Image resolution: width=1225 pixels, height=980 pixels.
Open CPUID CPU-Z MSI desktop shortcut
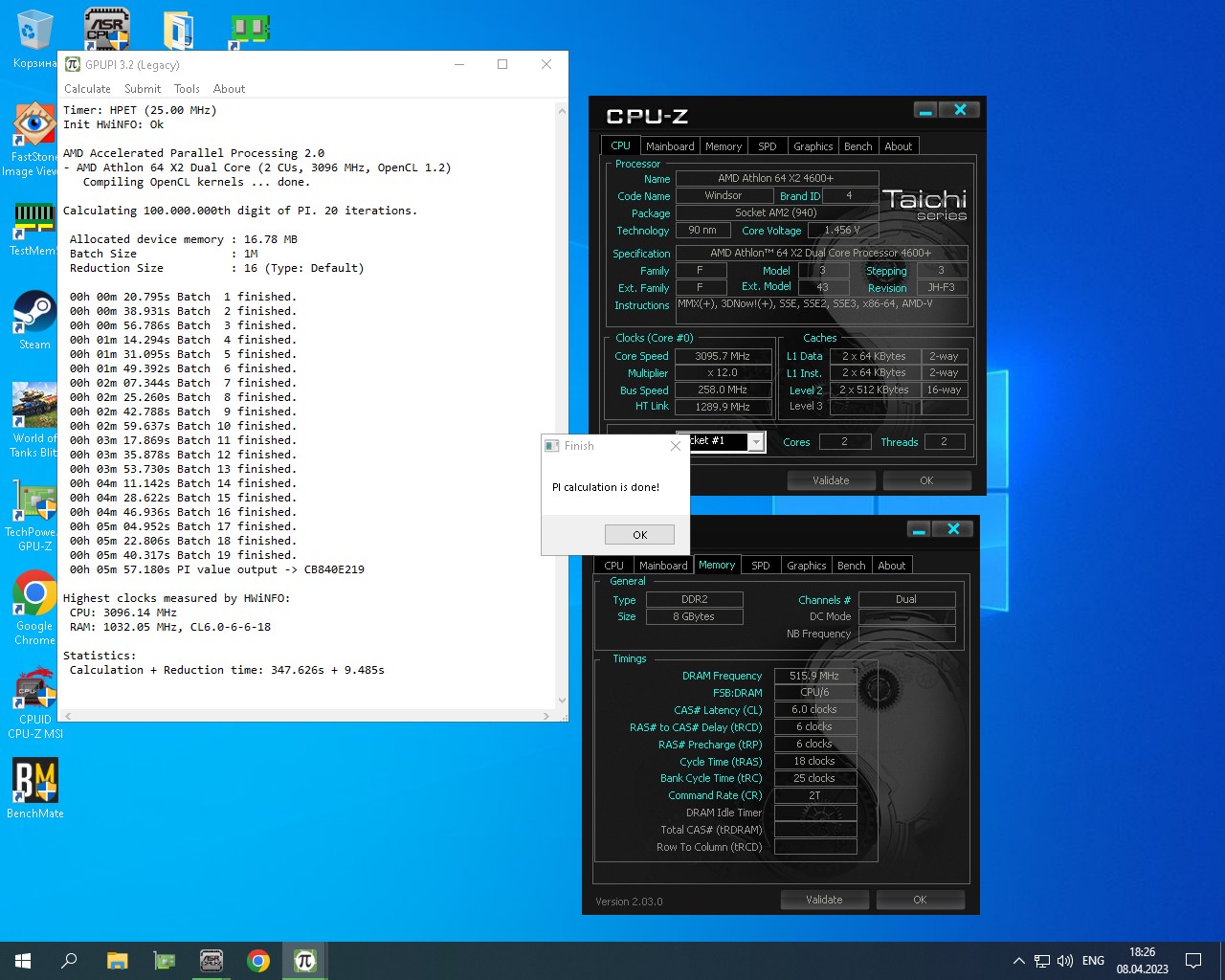34,702
